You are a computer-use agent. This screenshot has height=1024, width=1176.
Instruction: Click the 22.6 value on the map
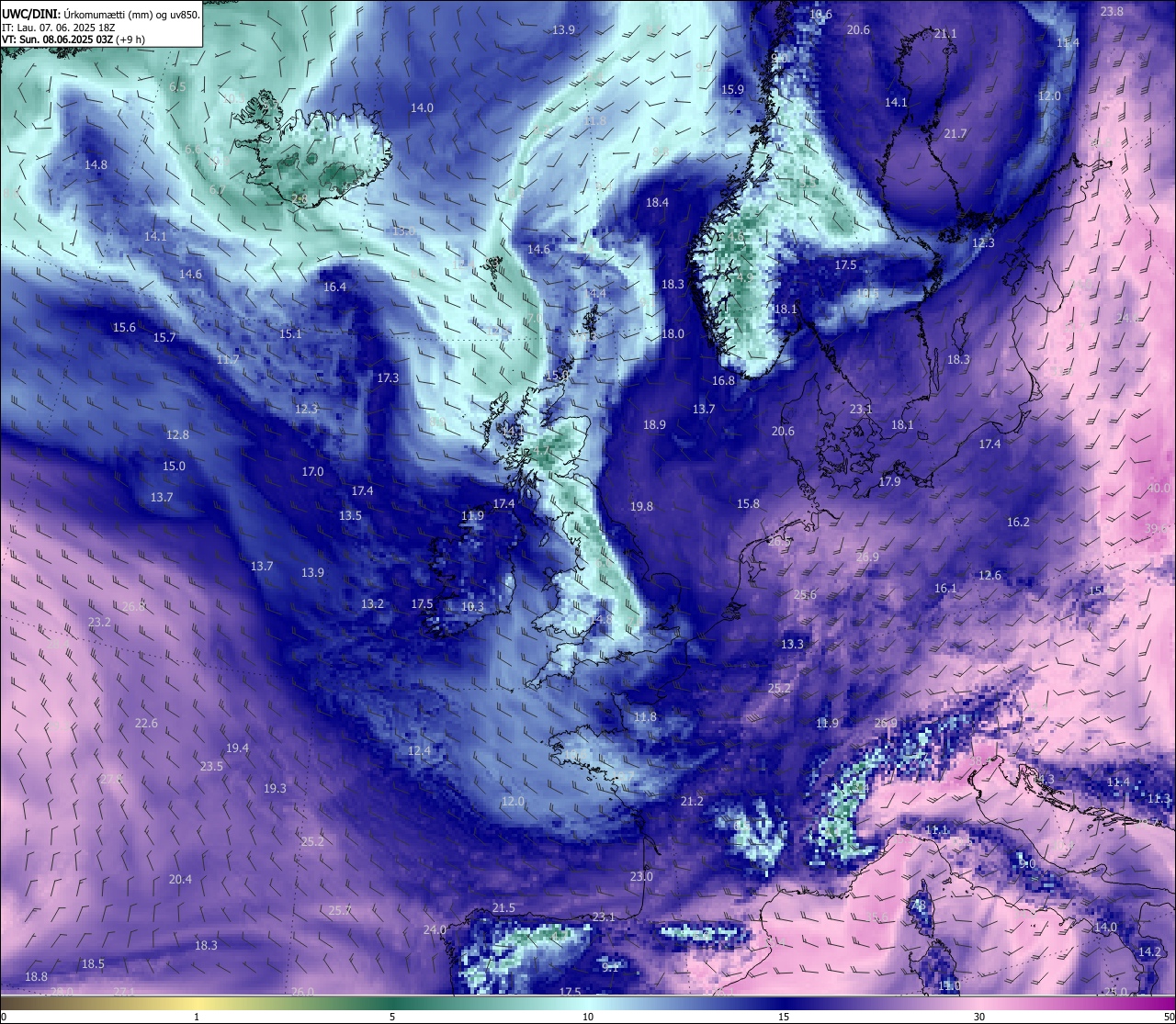146,724
